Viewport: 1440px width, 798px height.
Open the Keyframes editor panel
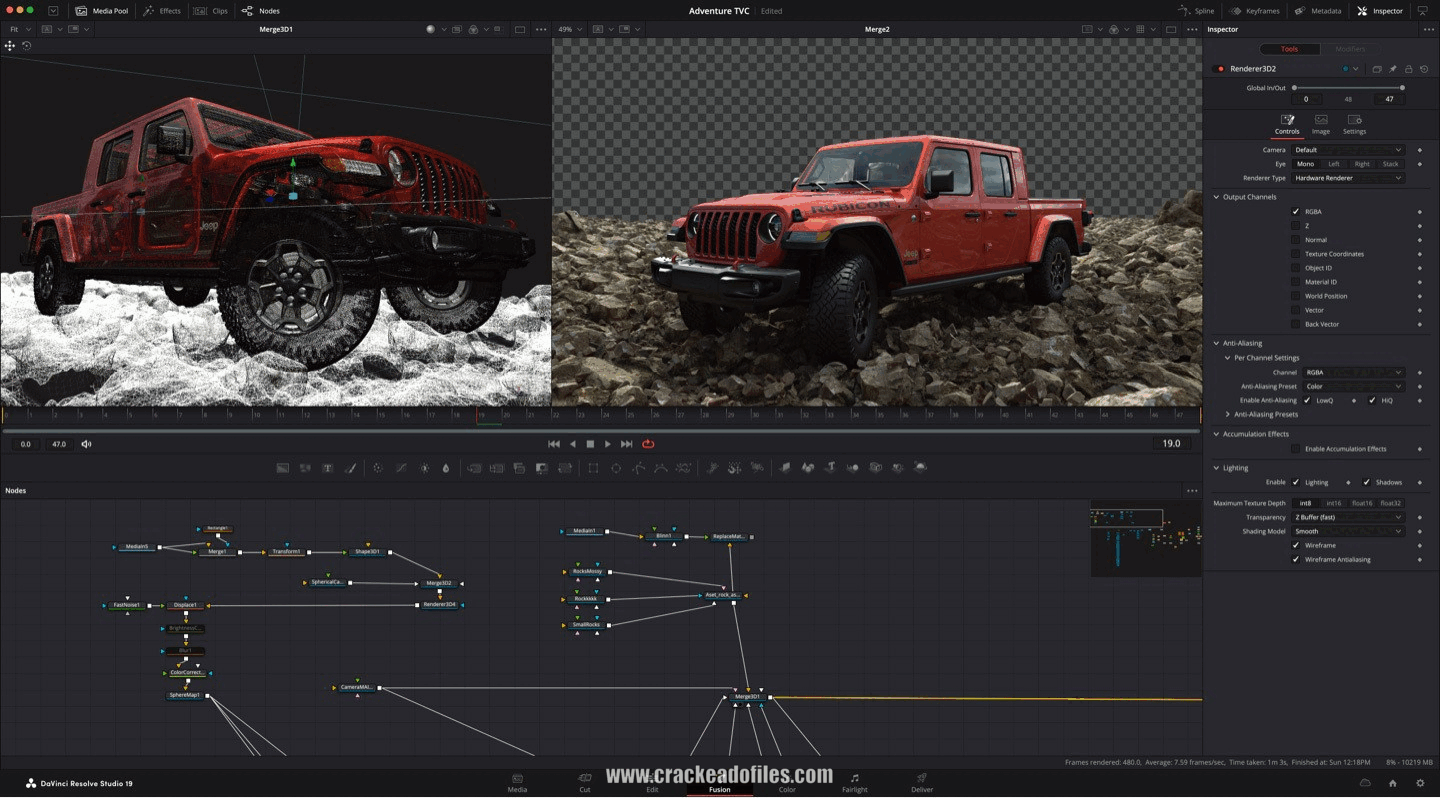point(1254,11)
